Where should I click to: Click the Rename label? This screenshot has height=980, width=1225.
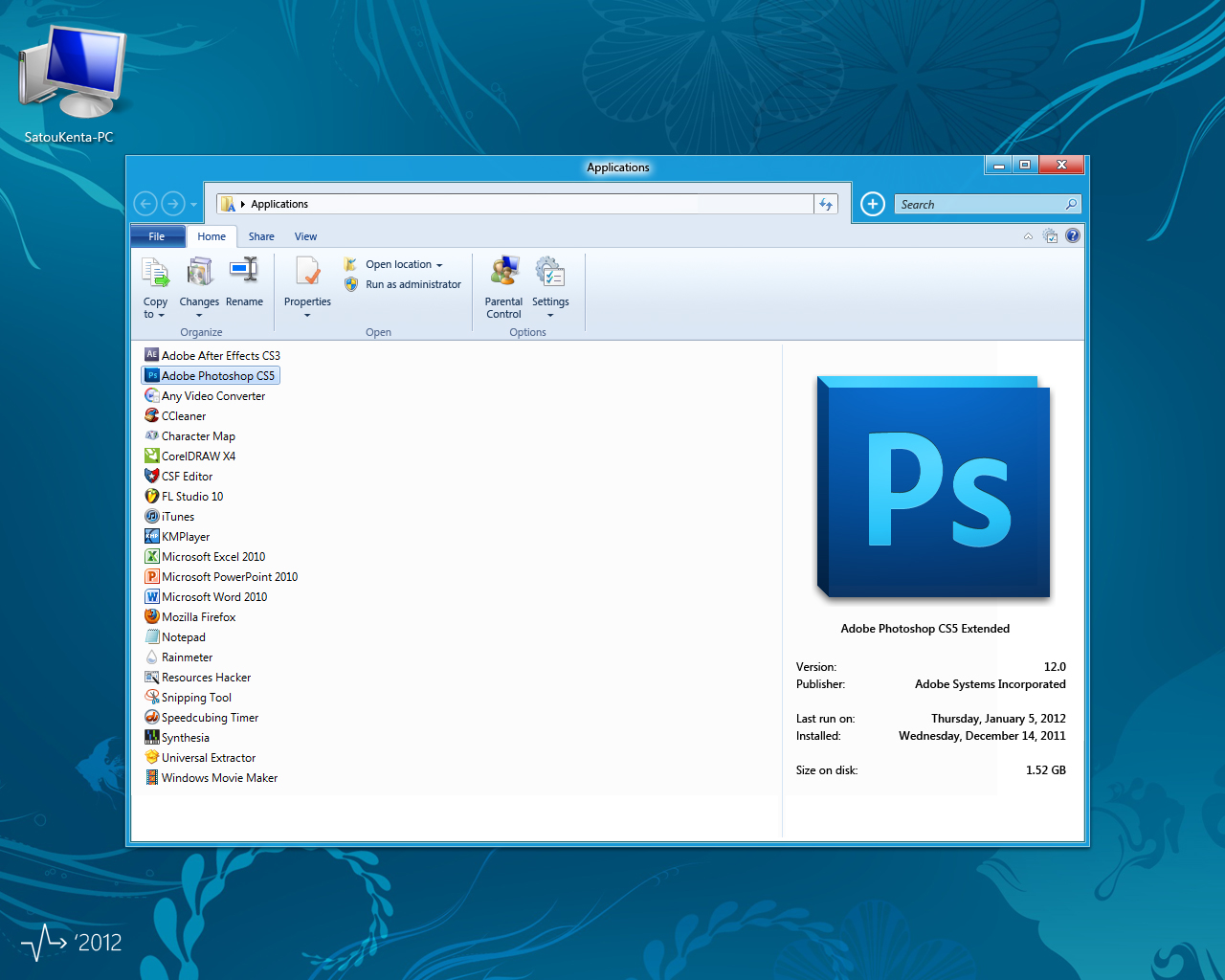[x=244, y=301]
